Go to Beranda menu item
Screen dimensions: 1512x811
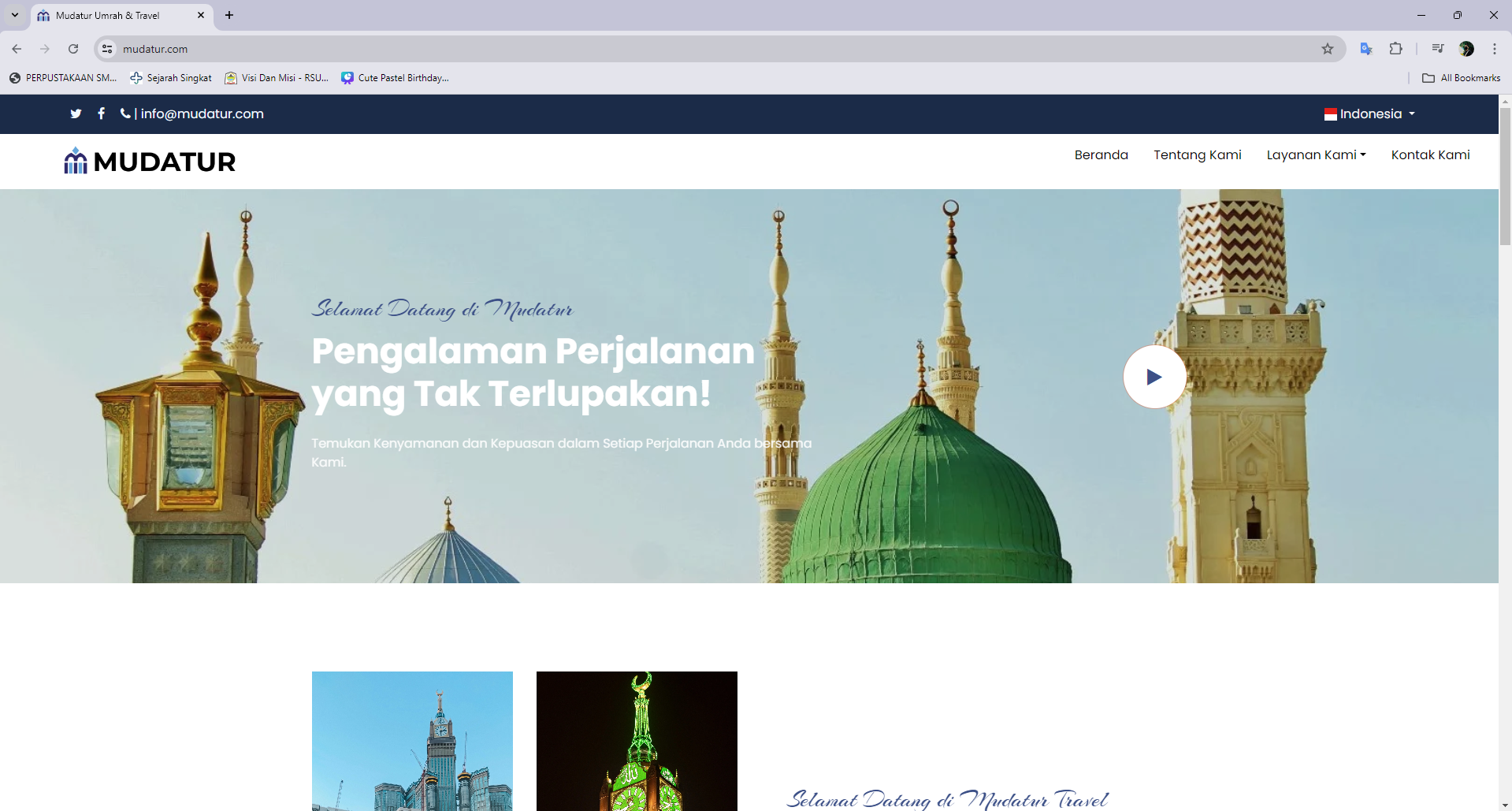[1101, 154]
